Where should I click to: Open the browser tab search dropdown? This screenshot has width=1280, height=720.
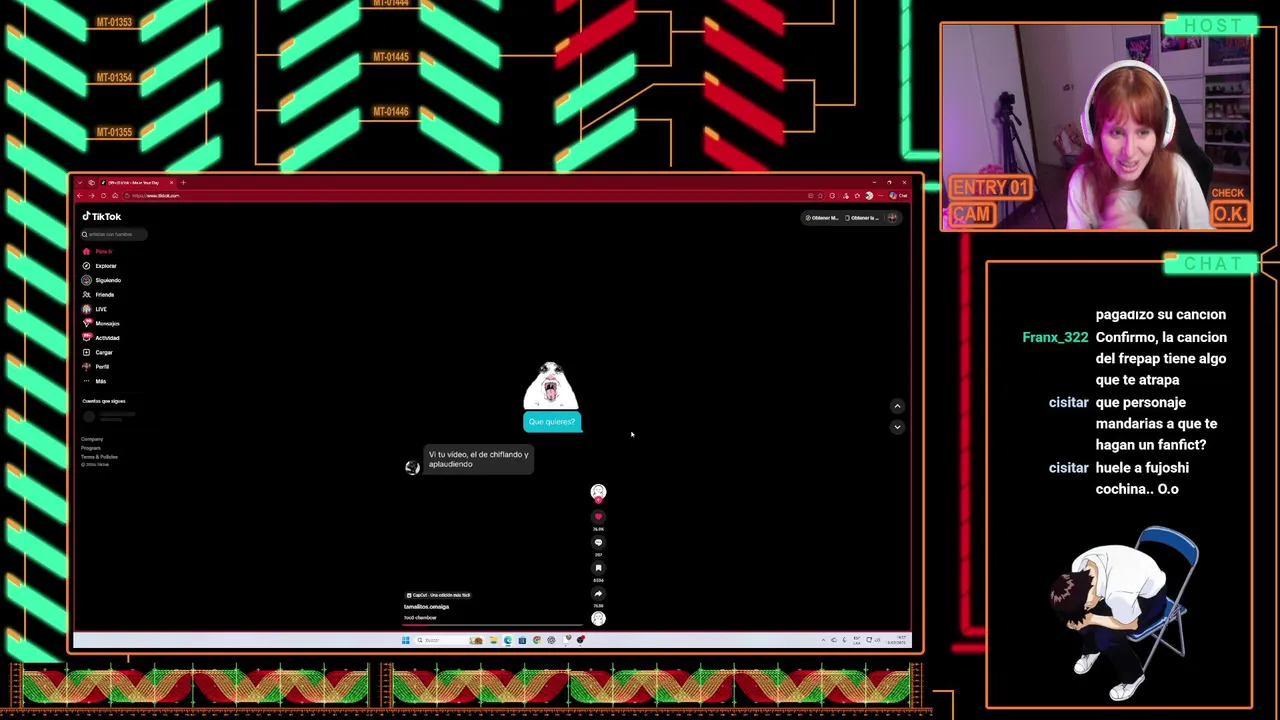coord(80,183)
